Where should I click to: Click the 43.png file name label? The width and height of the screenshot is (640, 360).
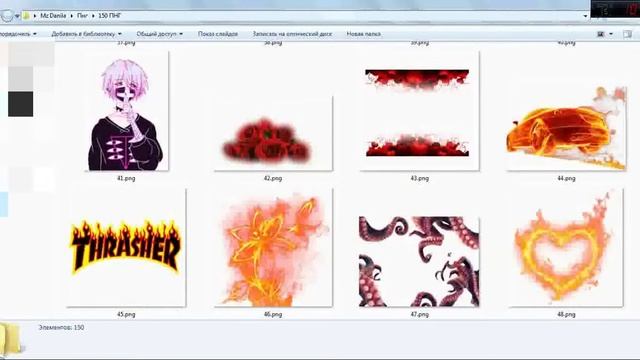[x=420, y=178]
